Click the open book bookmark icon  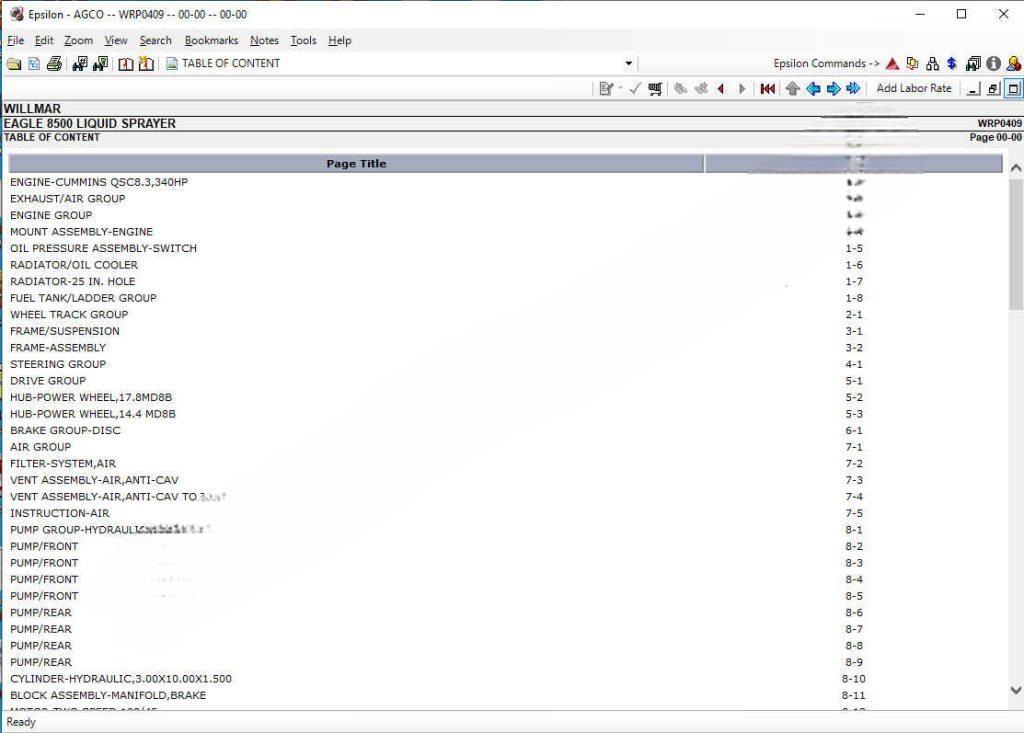pyautogui.click(x=126, y=63)
